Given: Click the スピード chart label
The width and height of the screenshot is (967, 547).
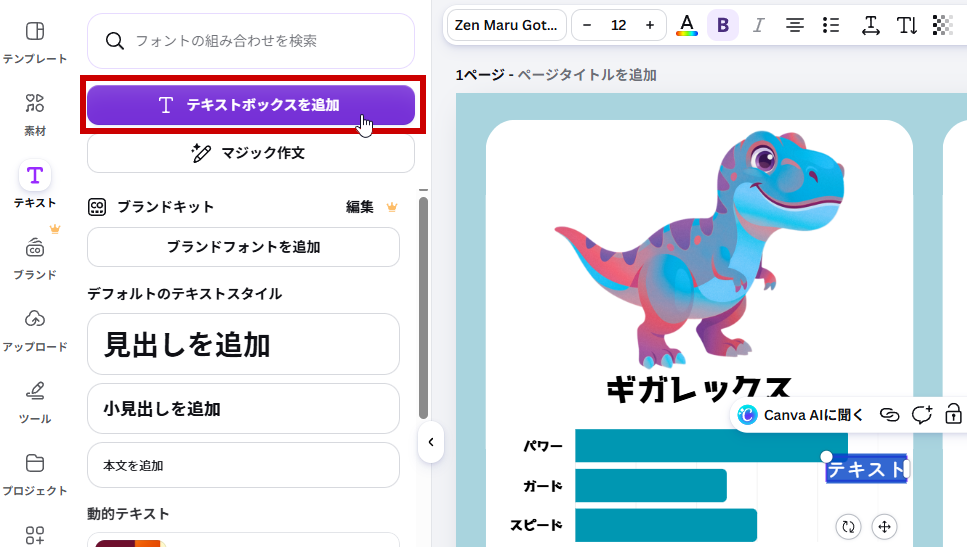Looking at the screenshot, I should [536, 525].
